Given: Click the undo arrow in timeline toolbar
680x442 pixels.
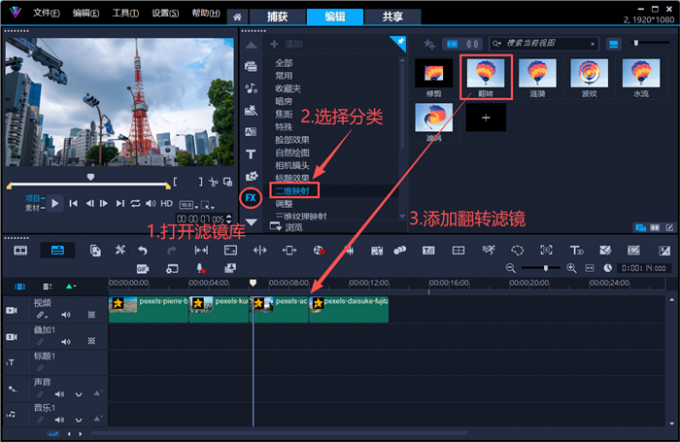Looking at the screenshot, I should [143, 250].
